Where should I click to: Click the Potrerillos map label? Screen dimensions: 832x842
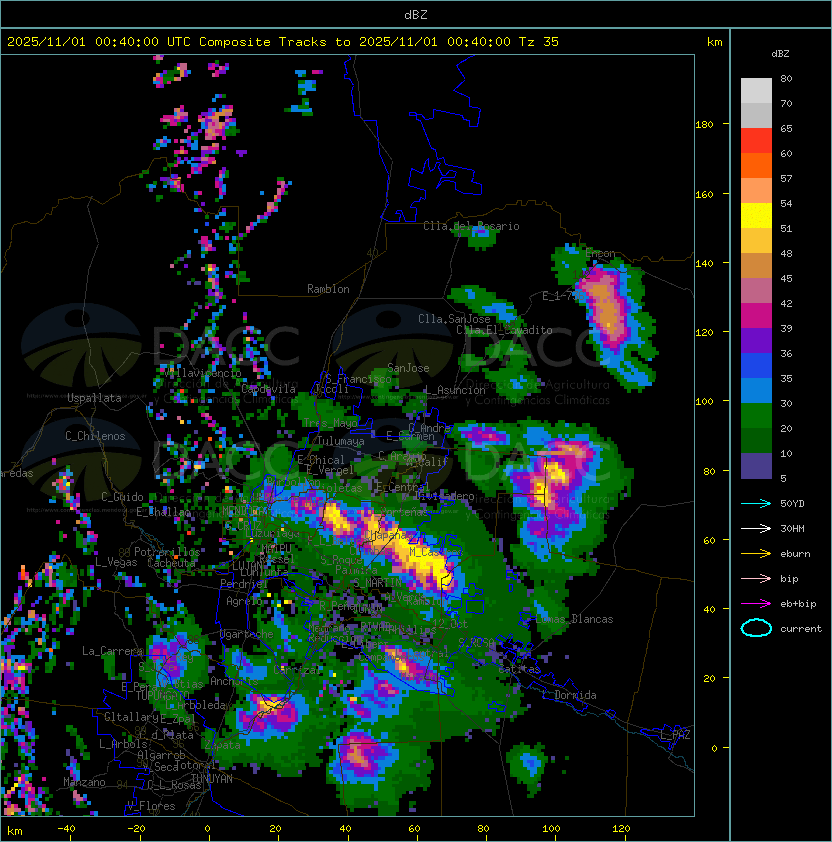click(167, 552)
